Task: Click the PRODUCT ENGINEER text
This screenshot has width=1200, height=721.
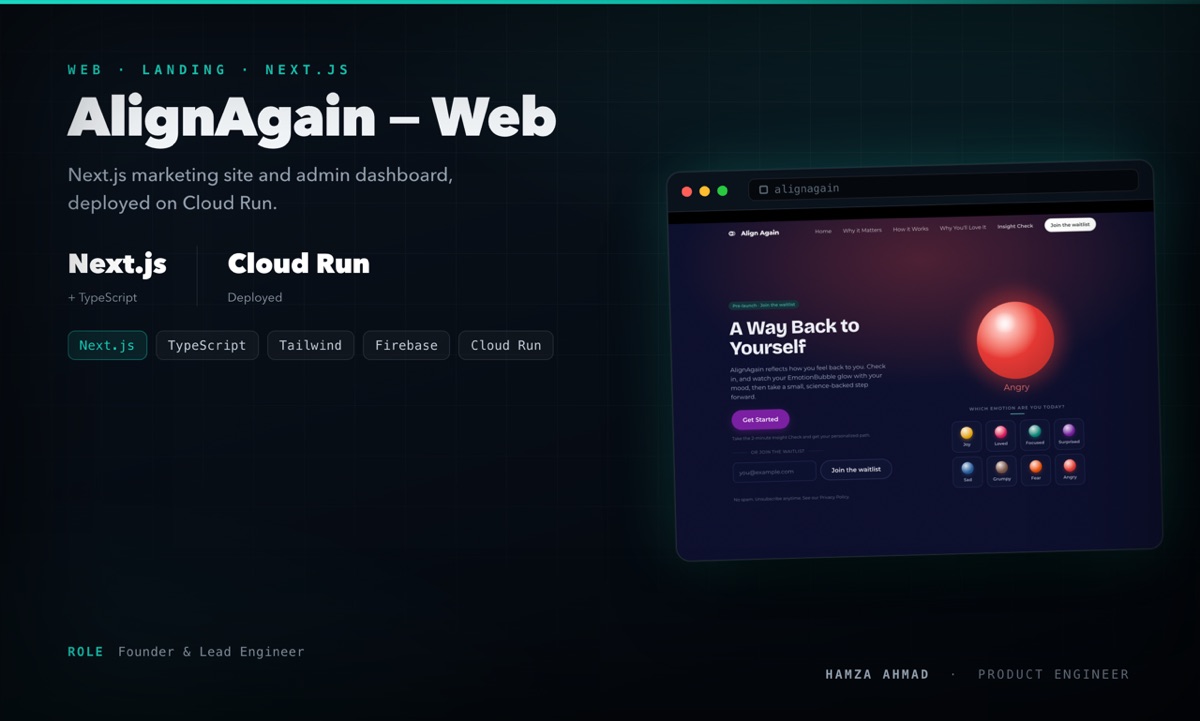Action: tap(1054, 675)
